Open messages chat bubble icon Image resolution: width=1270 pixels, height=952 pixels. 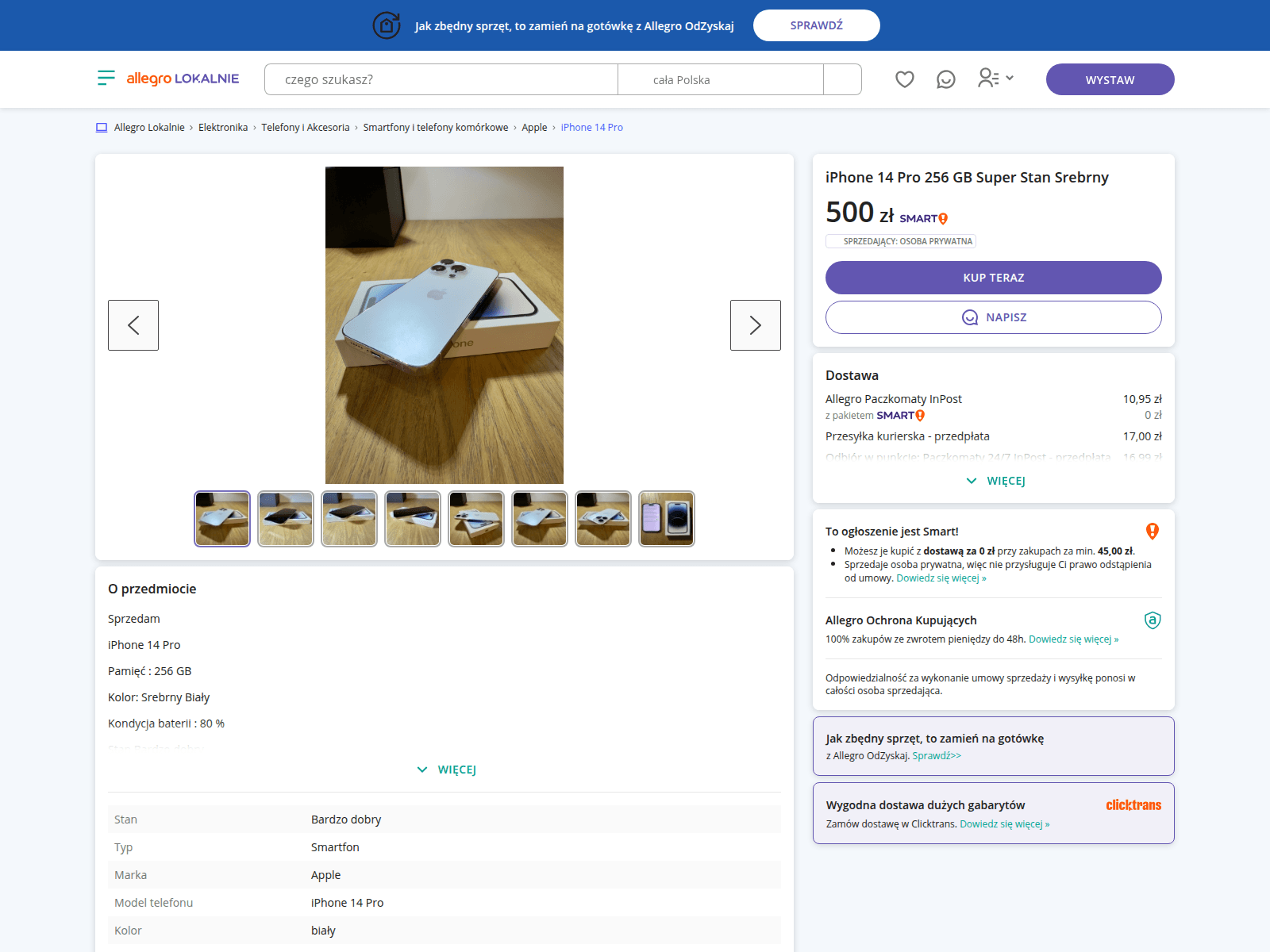[x=946, y=79]
